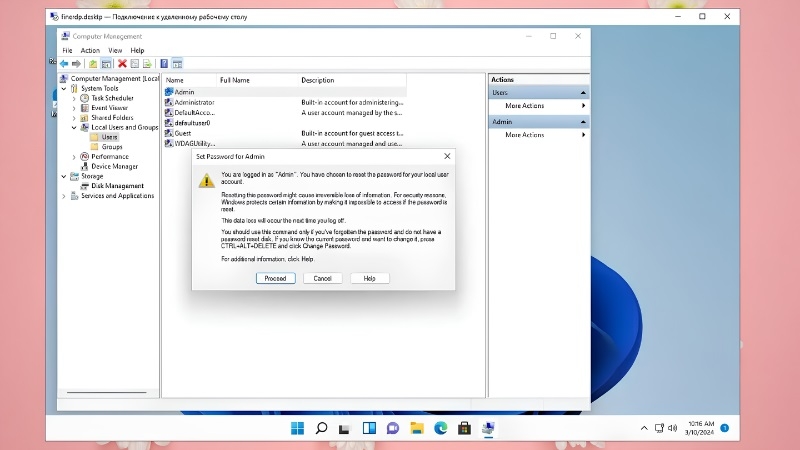Image resolution: width=800 pixels, height=450 pixels.
Task: Click Cancel in Set Password dialog
Action: click(x=322, y=278)
